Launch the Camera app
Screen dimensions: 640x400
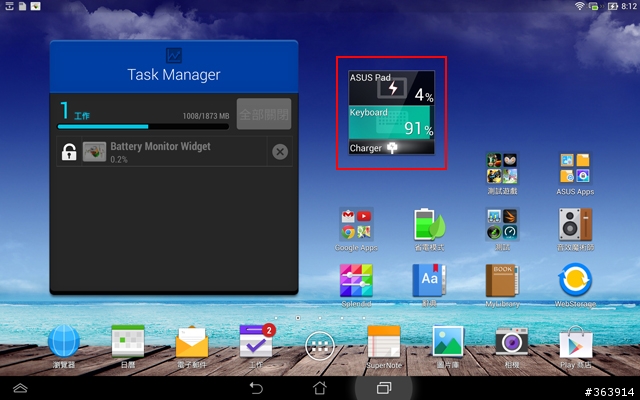(x=512, y=342)
